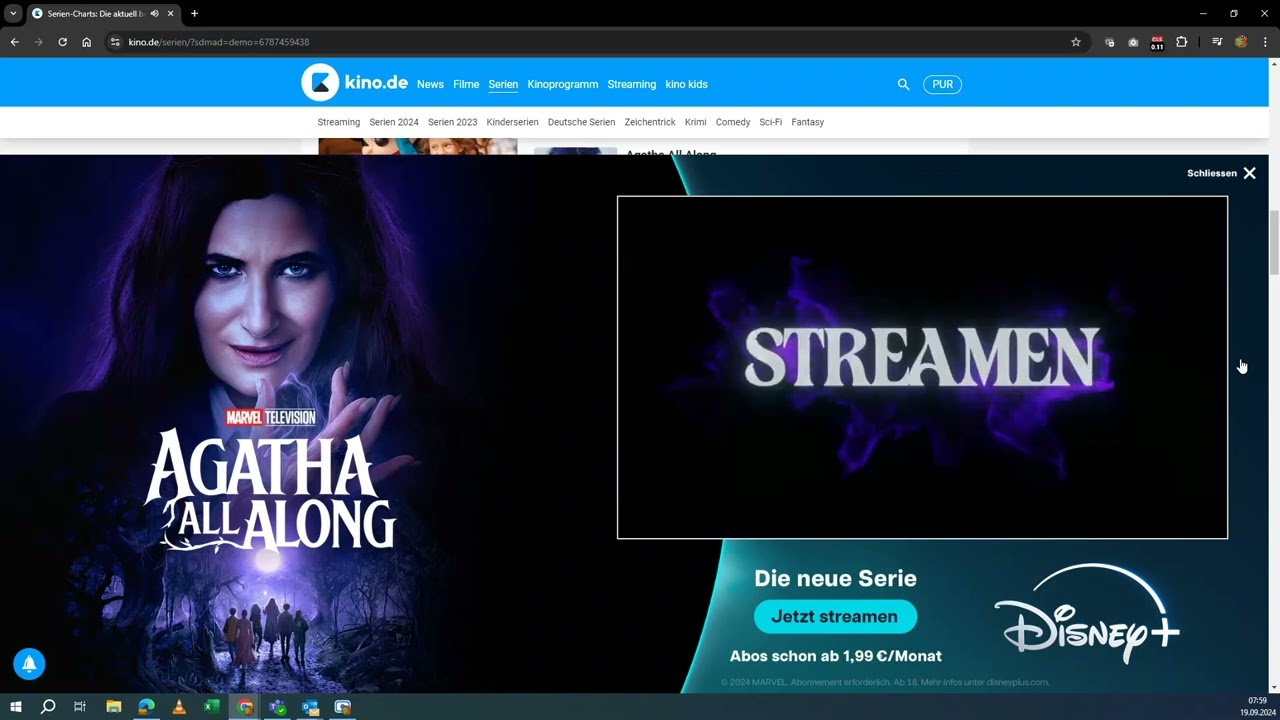Select Serien 2024 submenu link

(394, 122)
